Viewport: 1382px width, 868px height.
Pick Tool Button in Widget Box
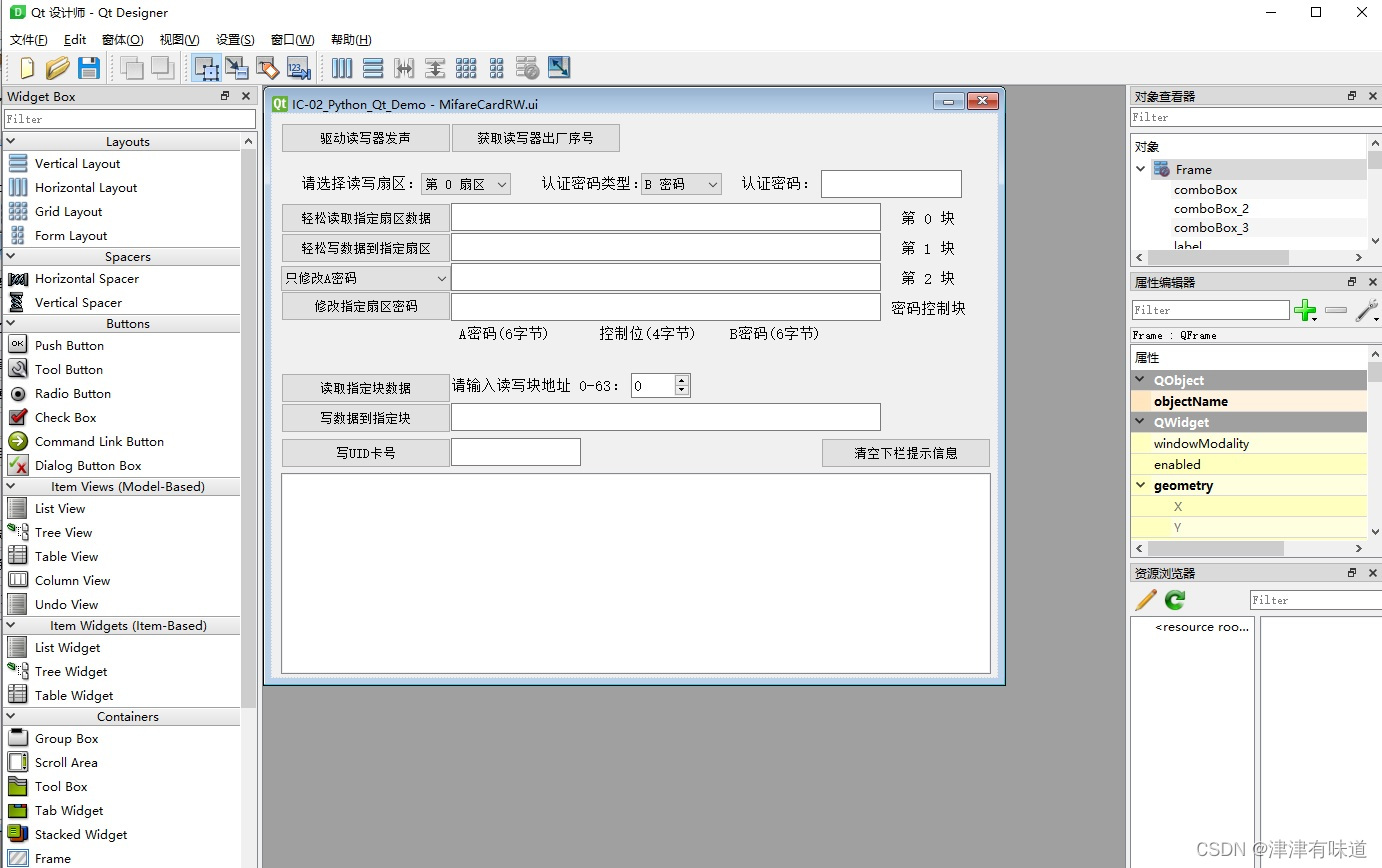[68, 369]
